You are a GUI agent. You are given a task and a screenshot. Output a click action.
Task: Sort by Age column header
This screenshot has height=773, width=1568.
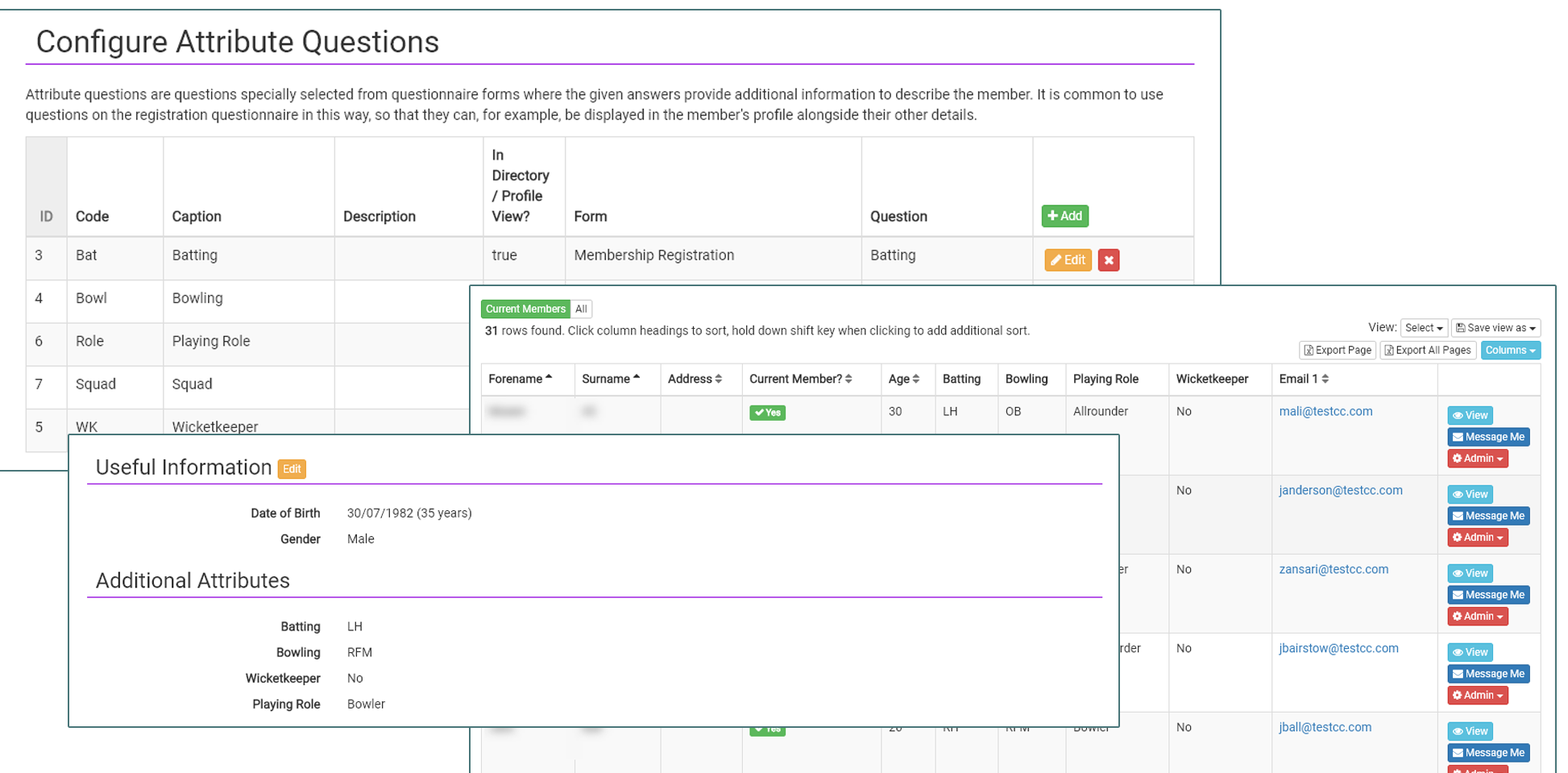pyautogui.click(x=903, y=379)
